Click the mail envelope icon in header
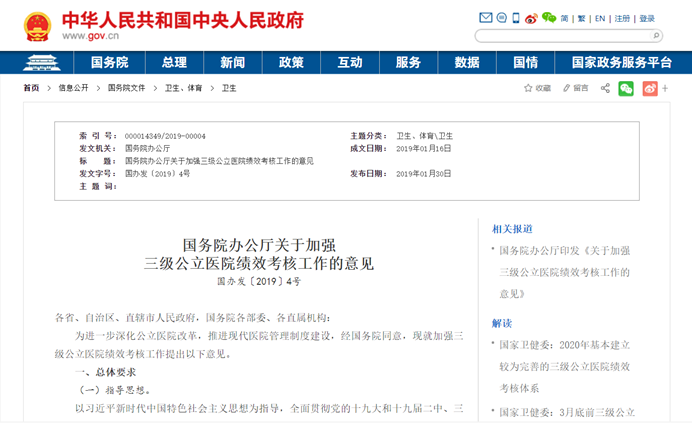The height and width of the screenshot is (423, 692). (486, 18)
